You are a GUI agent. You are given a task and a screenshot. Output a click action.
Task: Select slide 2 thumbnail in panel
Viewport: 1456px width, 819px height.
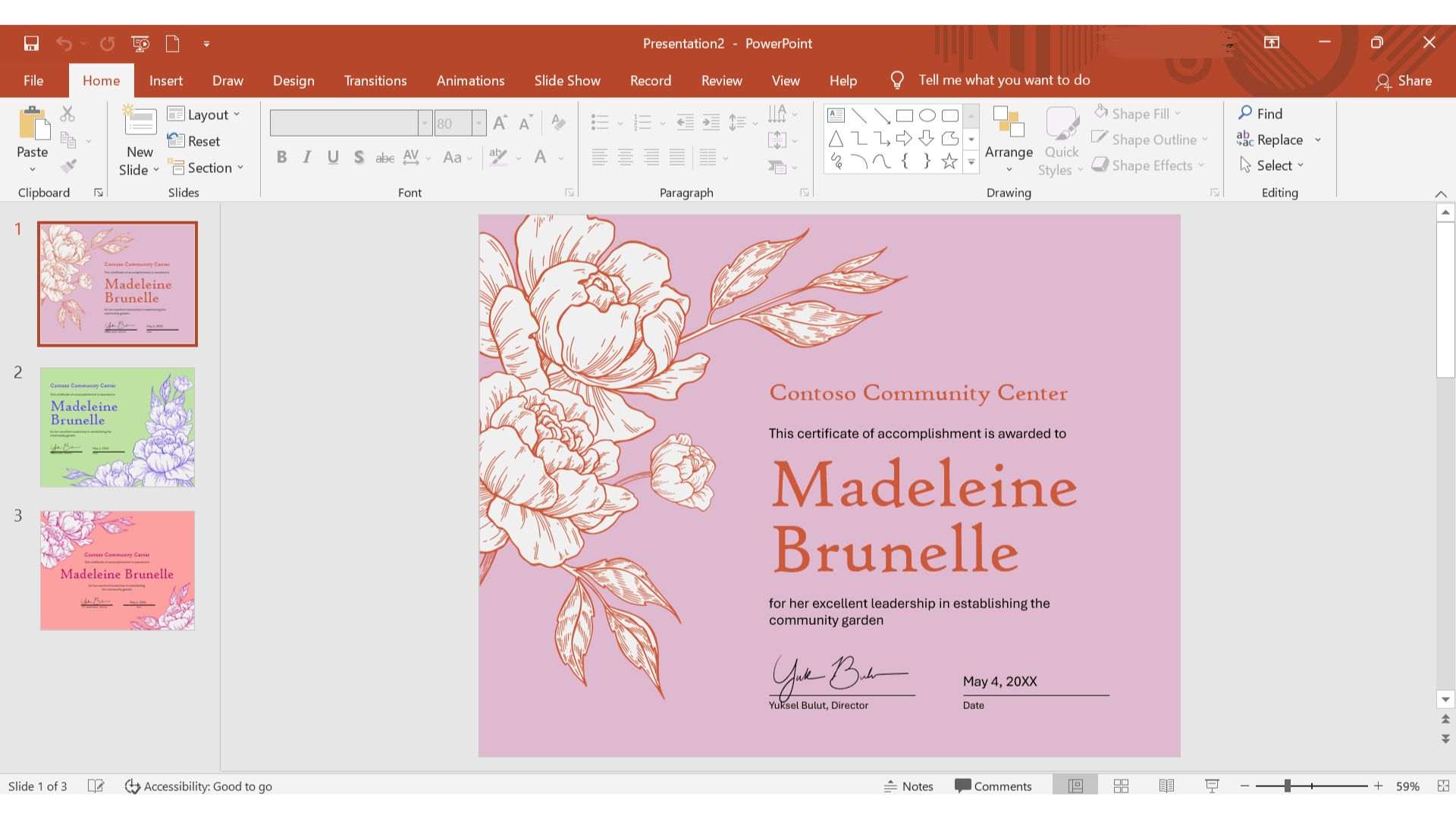click(117, 427)
